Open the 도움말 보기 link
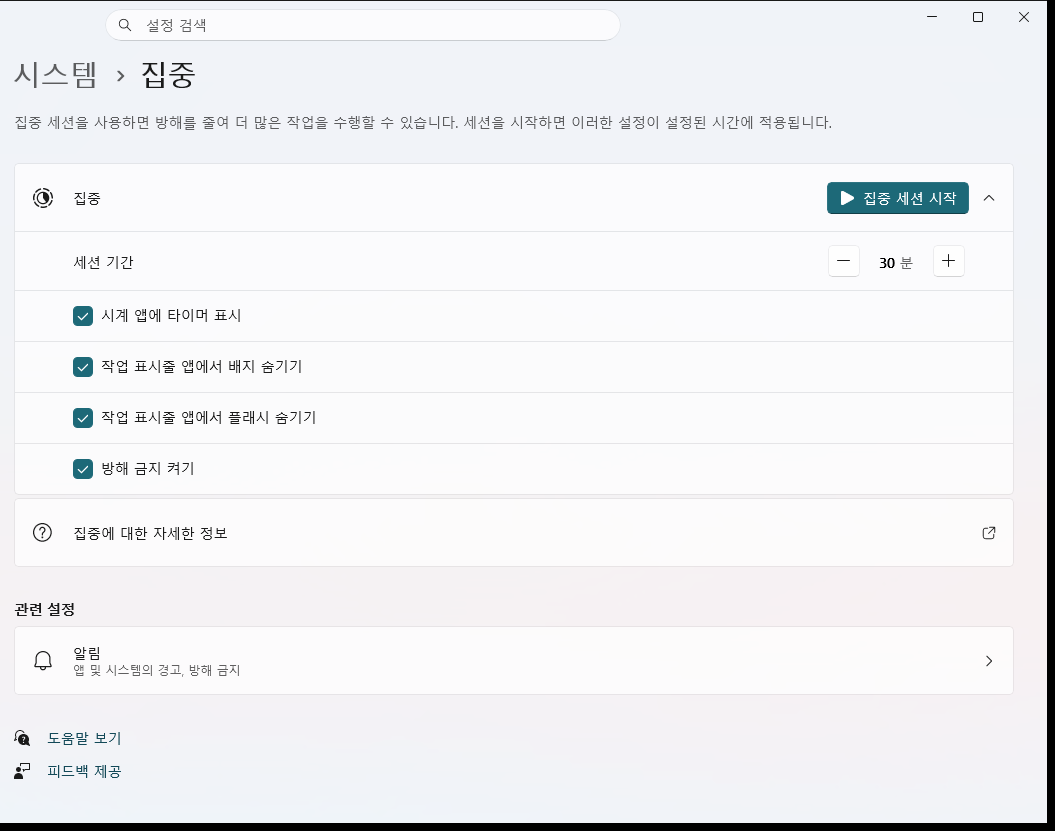 [84, 738]
